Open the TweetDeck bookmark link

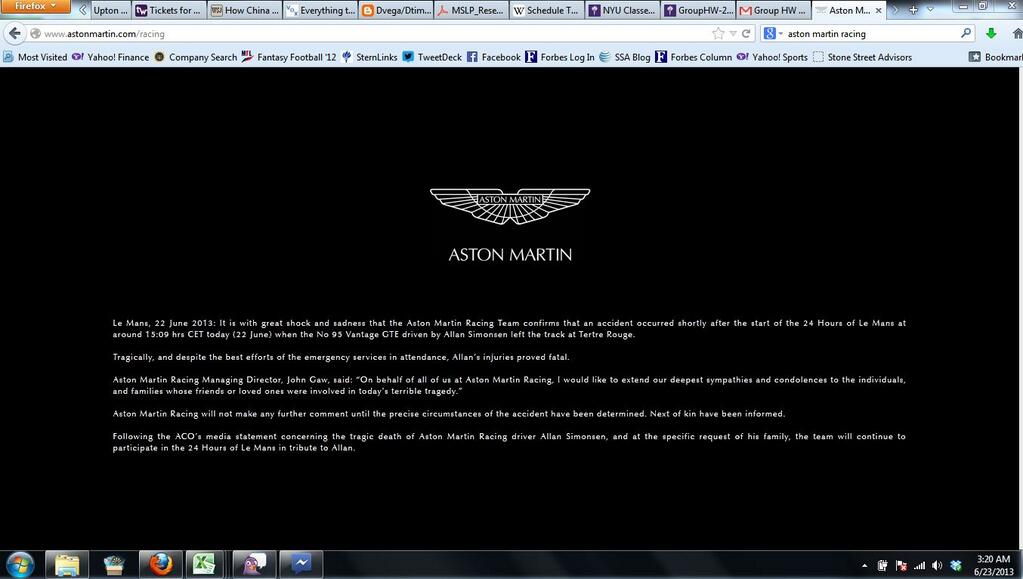(432, 57)
